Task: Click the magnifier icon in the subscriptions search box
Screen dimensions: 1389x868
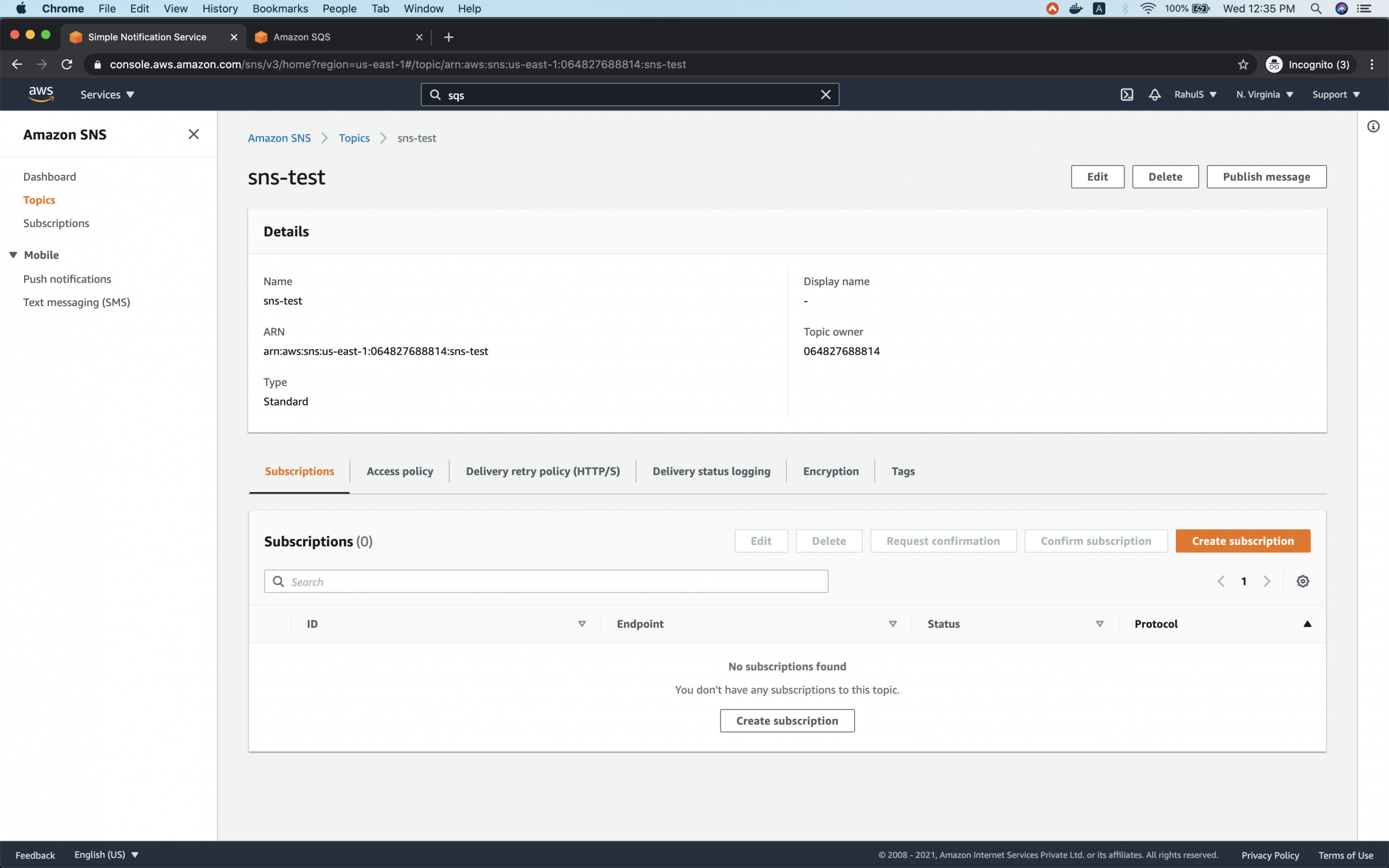Action: click(x=279, y=581)
